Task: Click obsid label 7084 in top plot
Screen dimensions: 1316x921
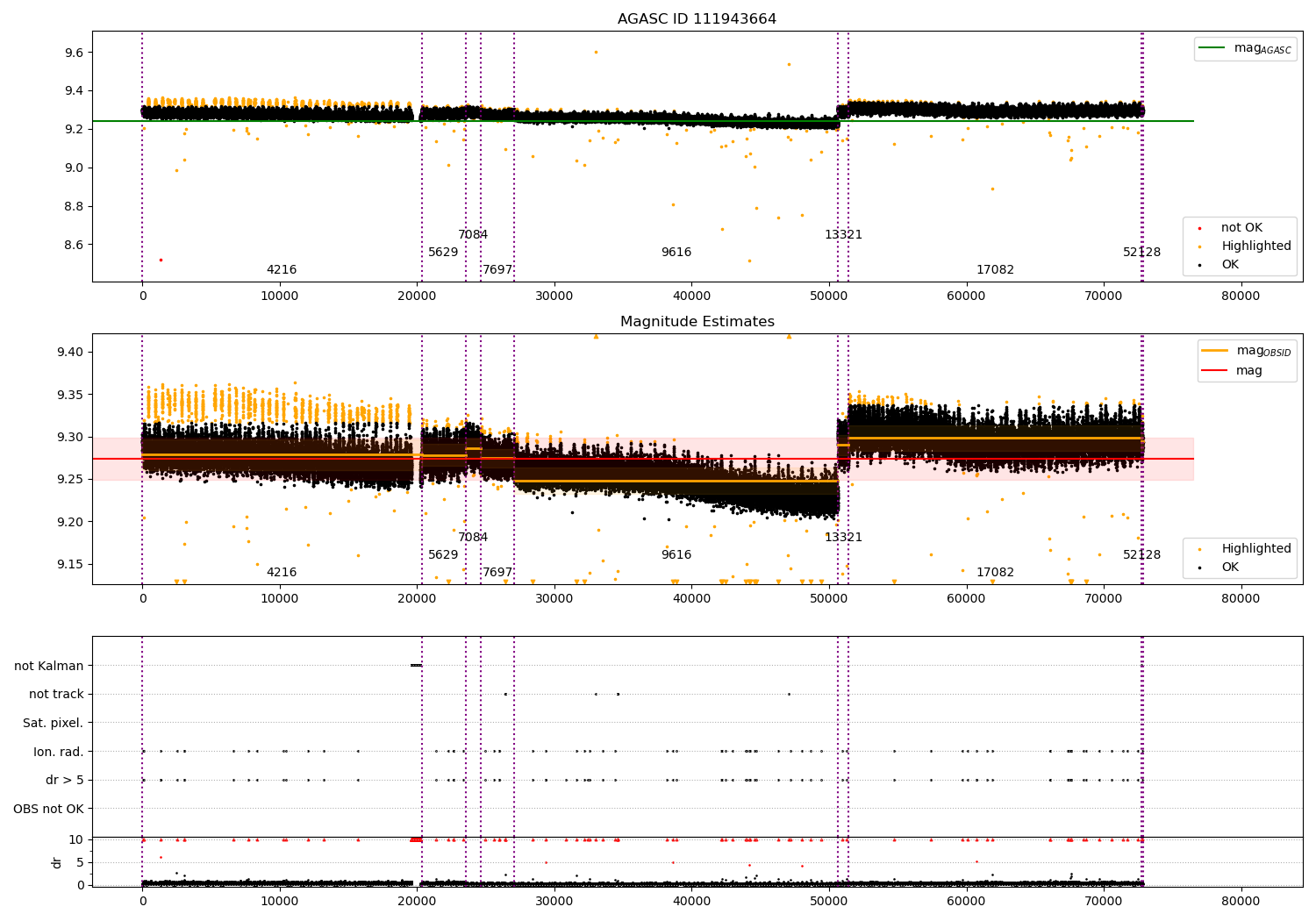Action: tap(473, 235)
